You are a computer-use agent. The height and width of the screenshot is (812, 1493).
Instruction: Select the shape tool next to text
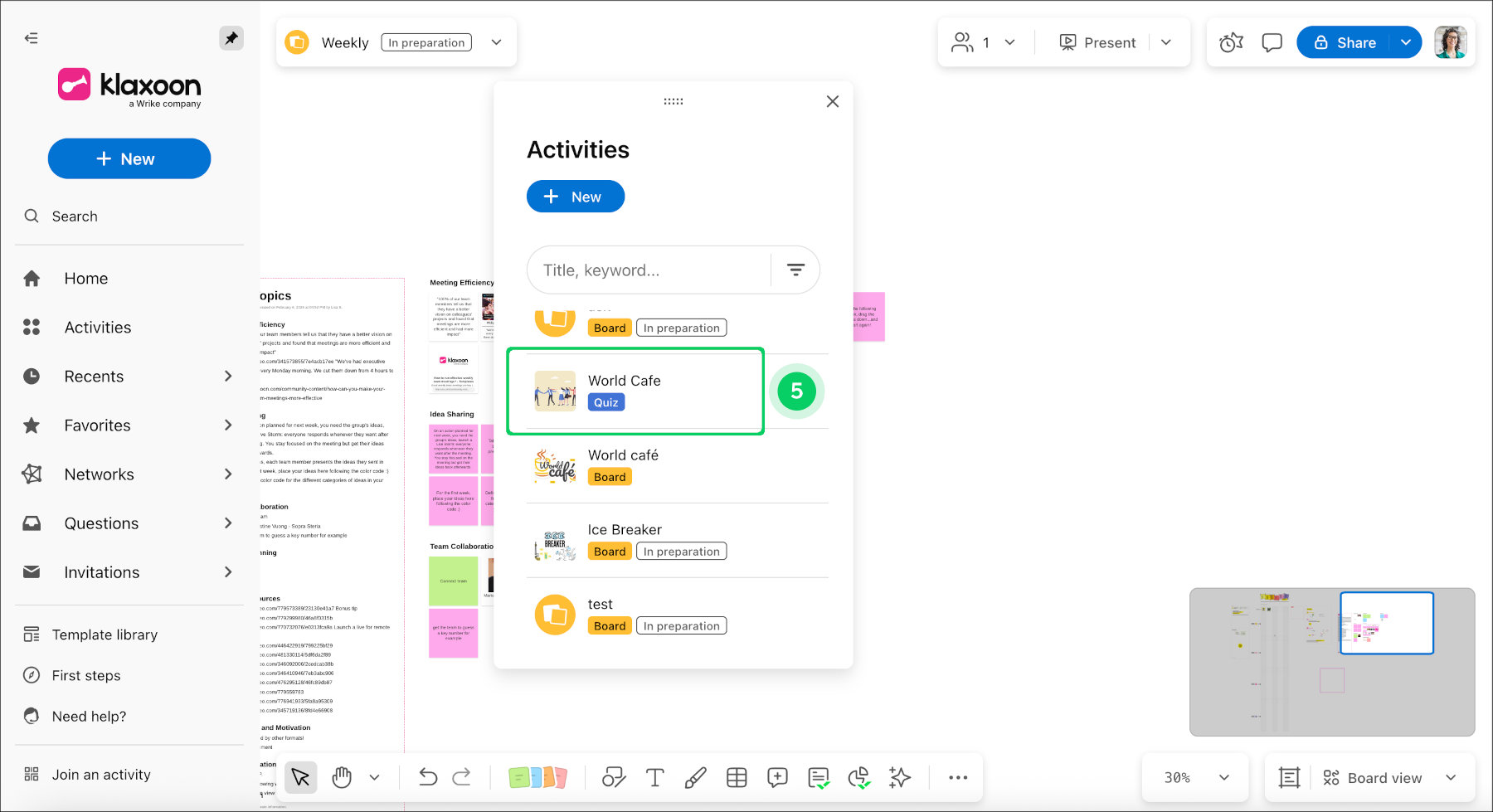[614, 777]
